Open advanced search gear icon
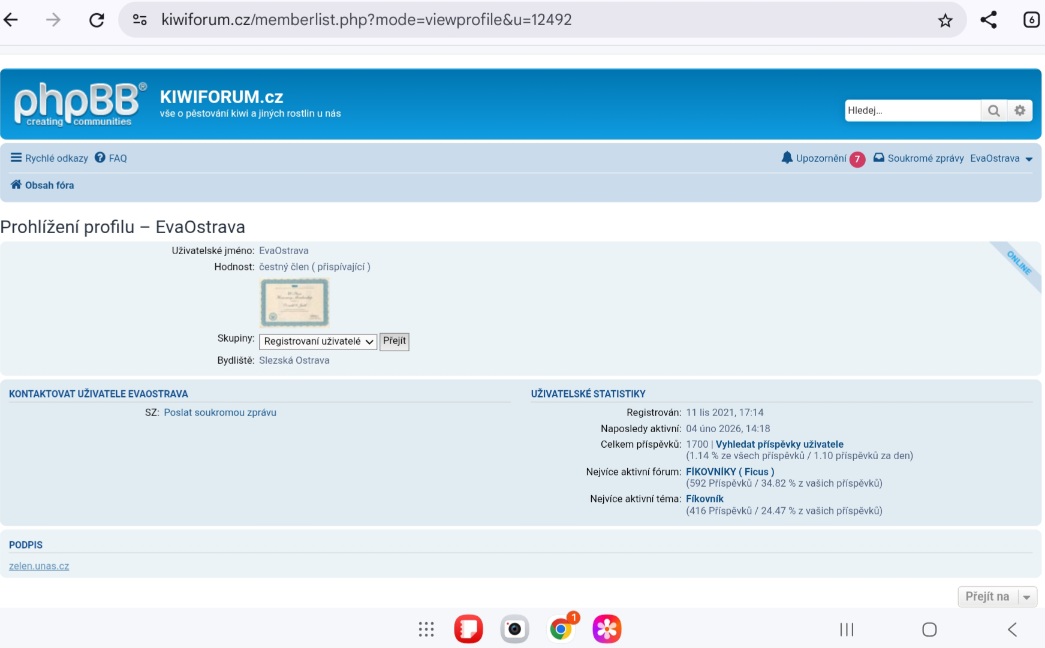The image size is (1045, 648). point(1020,111)
